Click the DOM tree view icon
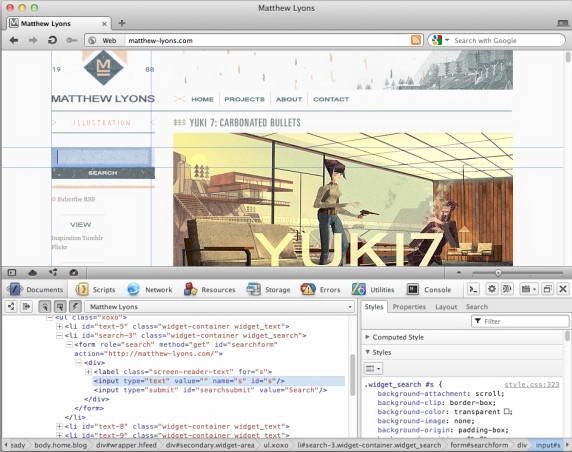Viewport: 572px width, 452px height. point(12,306)
